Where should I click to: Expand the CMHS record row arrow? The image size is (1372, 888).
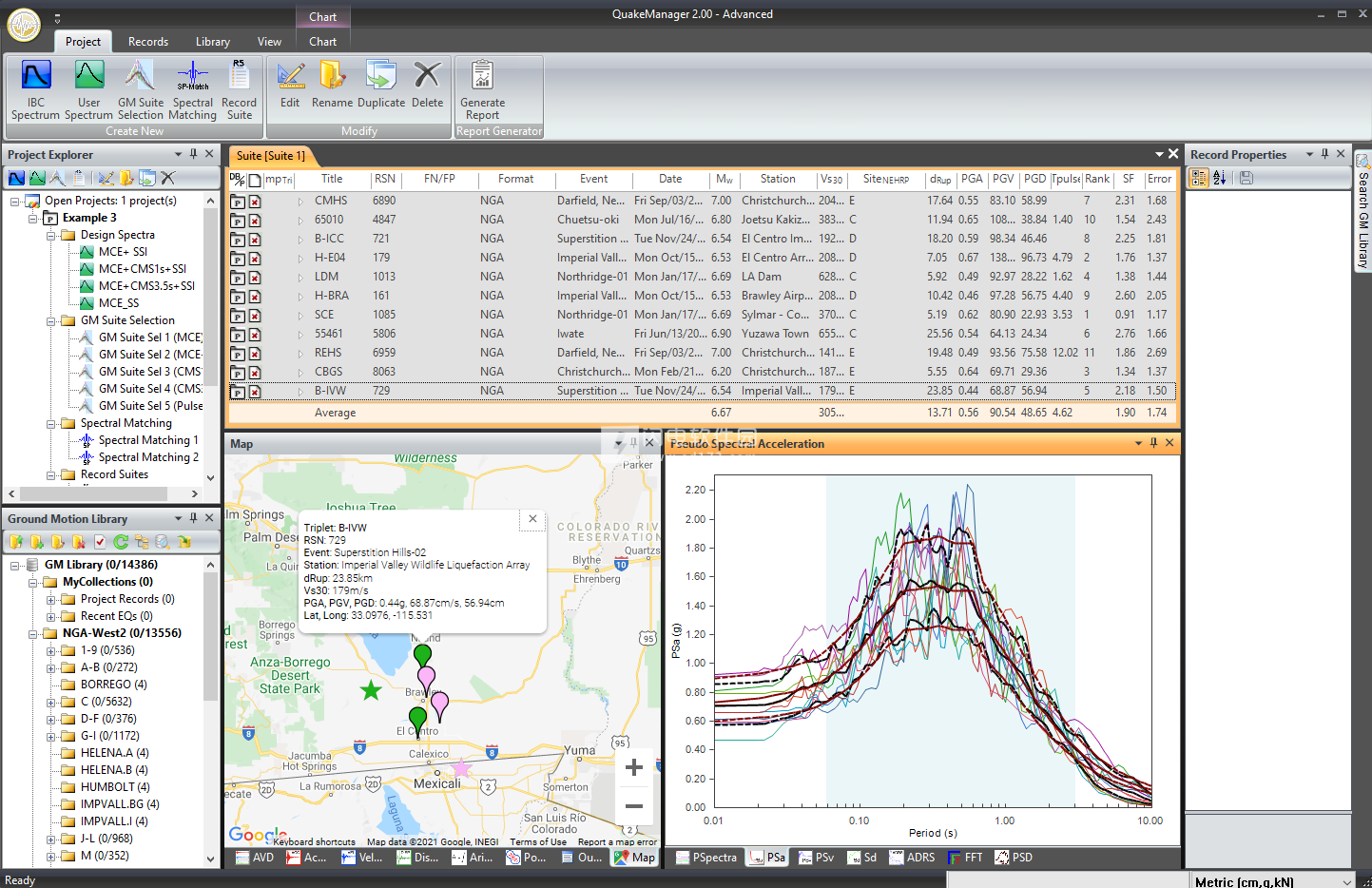300,202
